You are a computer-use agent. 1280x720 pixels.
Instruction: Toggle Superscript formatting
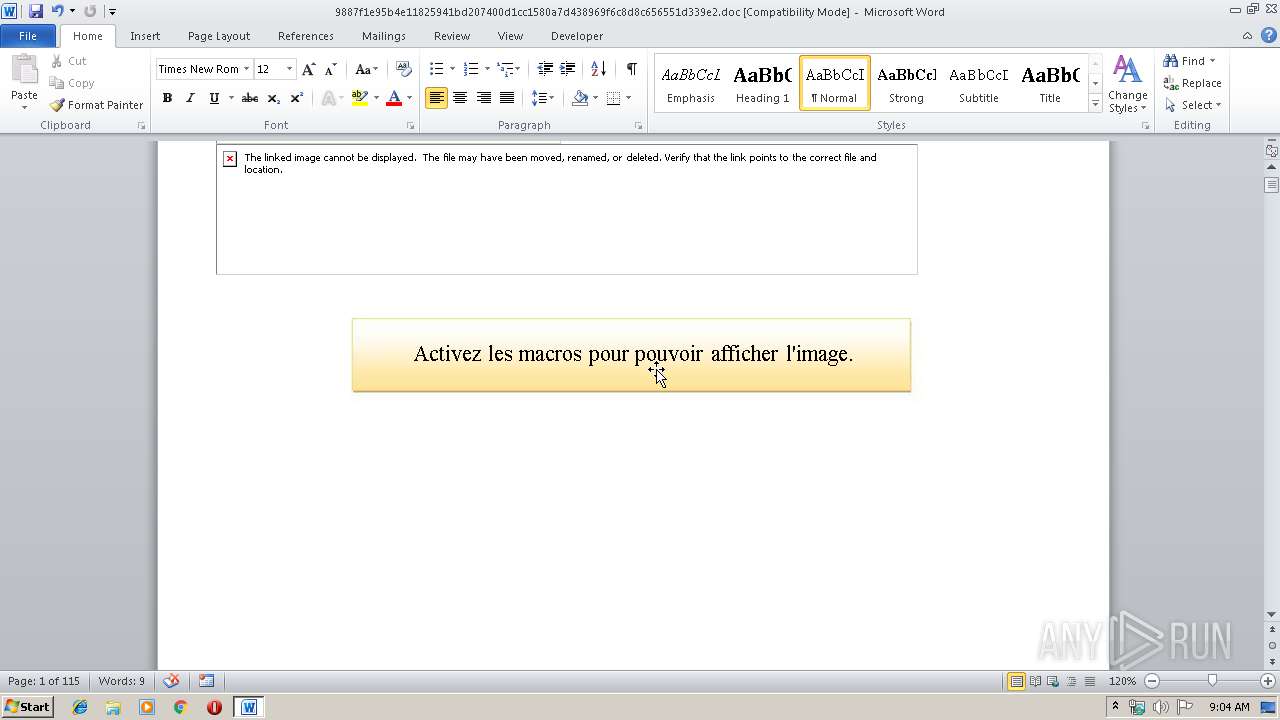point(297,98)
